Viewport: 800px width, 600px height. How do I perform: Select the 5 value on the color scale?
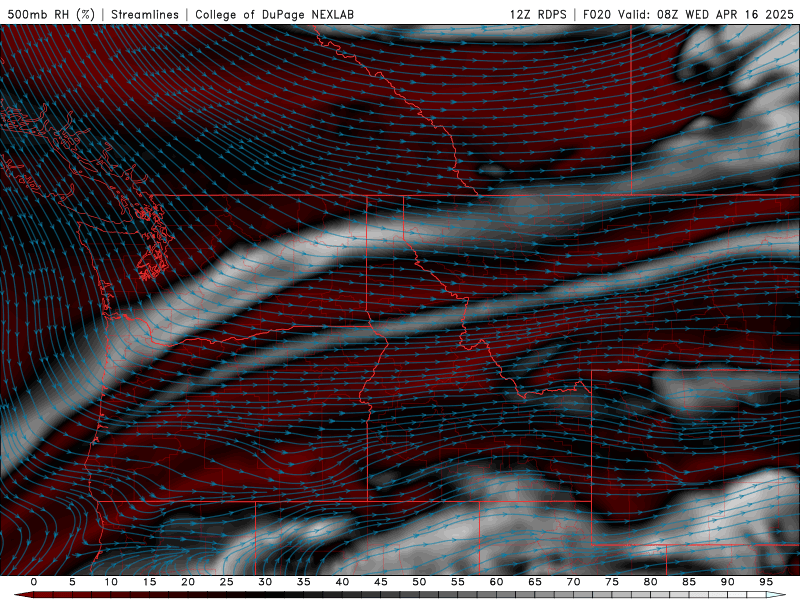pyautogui.click(x=72, y=582)
